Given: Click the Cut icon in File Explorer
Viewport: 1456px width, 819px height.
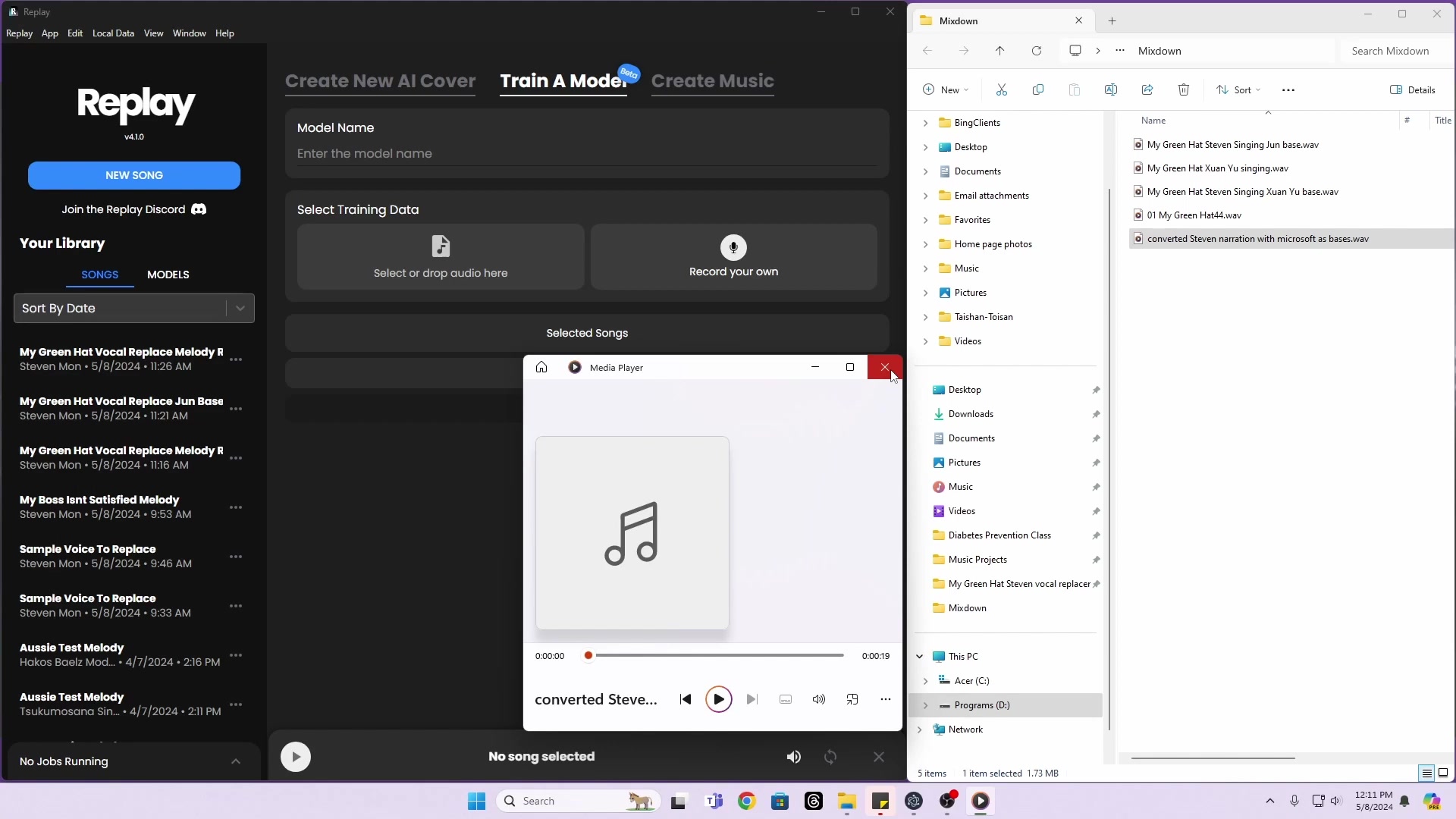Looking at the screenshot, I should point(1002,89).
